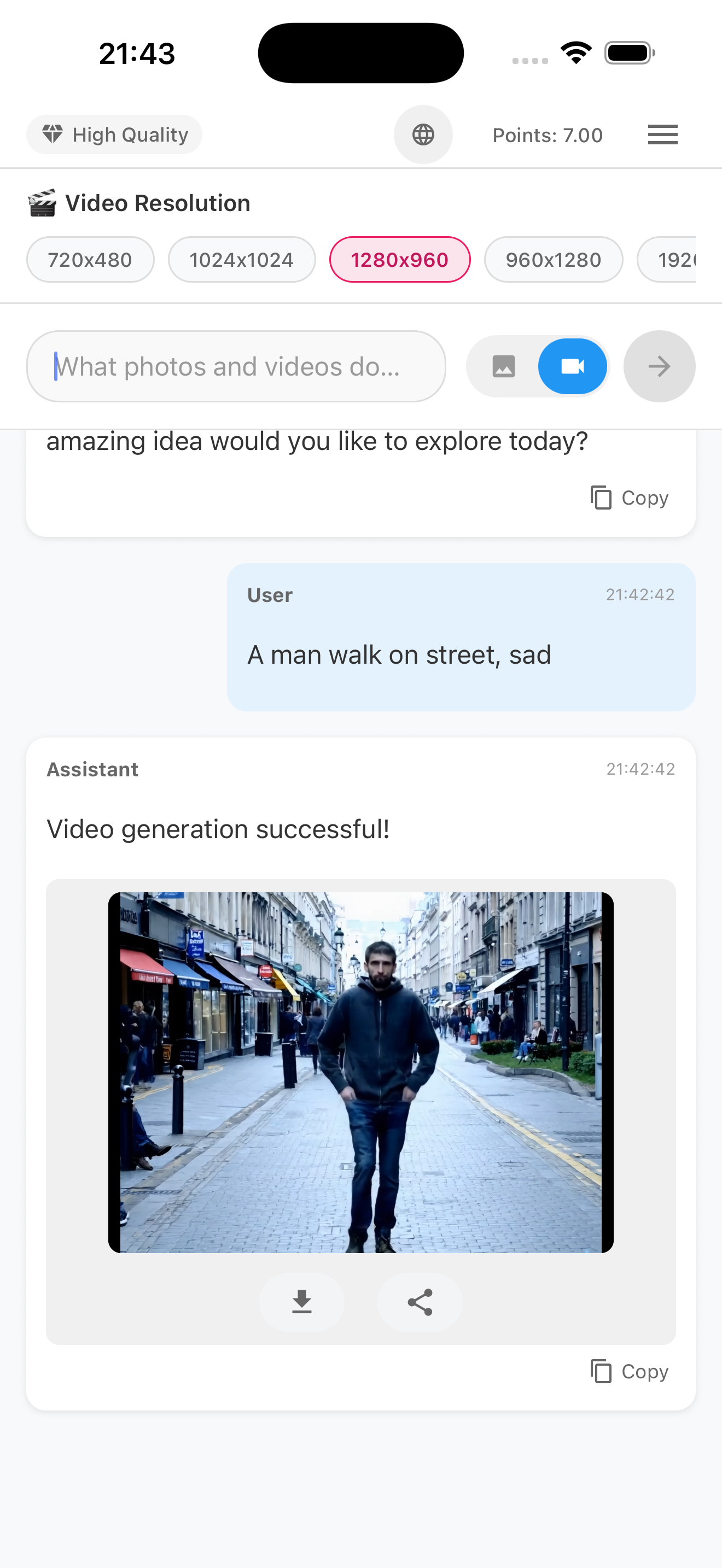Tap the Wi-Fi status bar icon
This screenshot has height=1568, width=722.
(577, 53)
